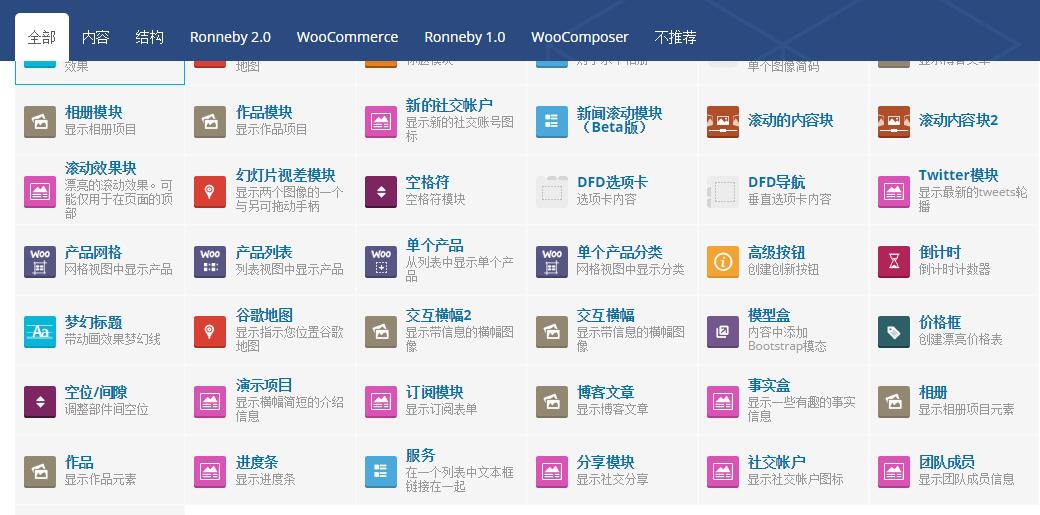The height and width of the screenshot is (515, 1040).
Task: Click the 空格符 purple arrows icon
Action: (381, 192)
